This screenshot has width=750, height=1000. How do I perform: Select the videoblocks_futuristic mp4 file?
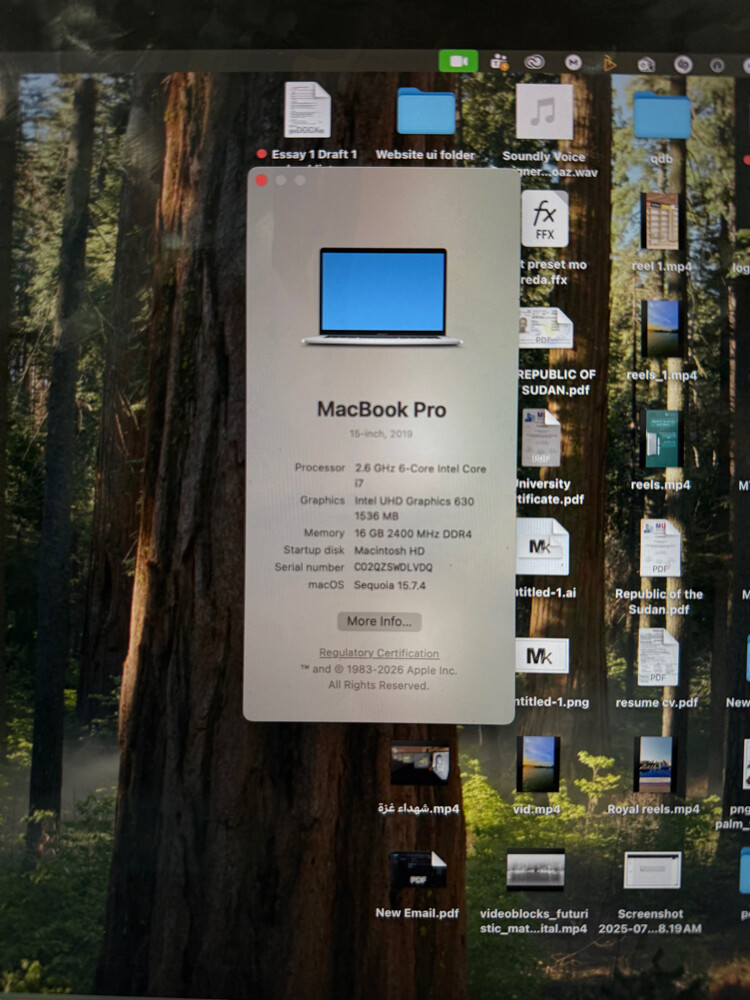point(535,869)
